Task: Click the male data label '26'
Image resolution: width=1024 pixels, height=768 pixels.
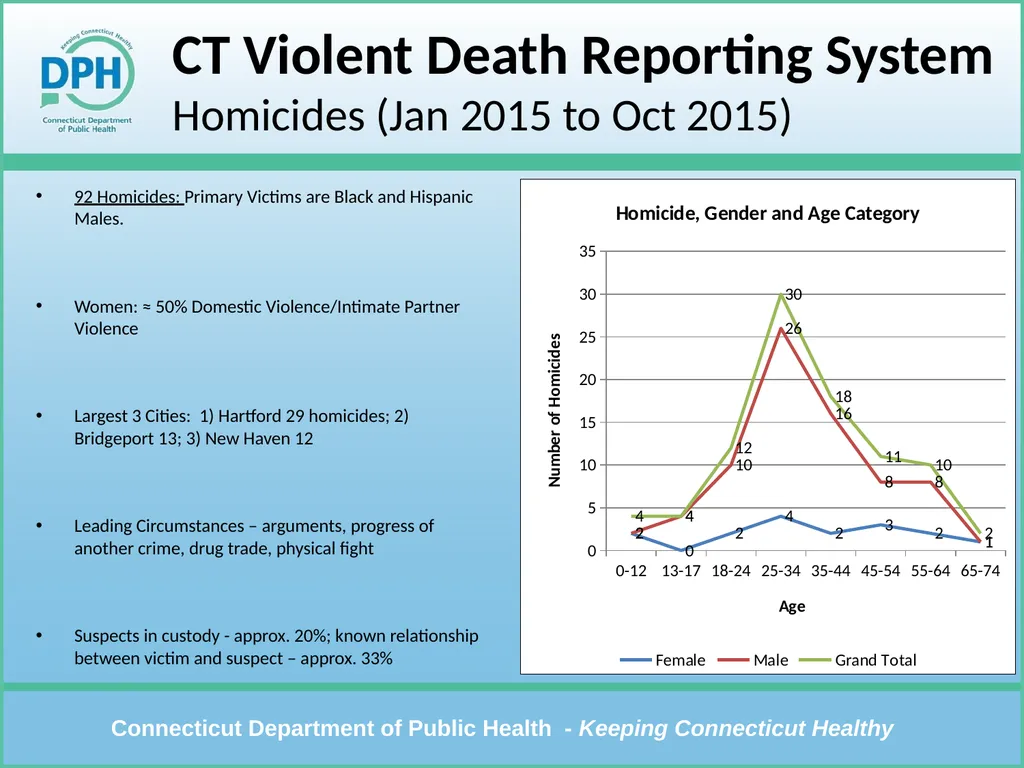Action: 793,328
